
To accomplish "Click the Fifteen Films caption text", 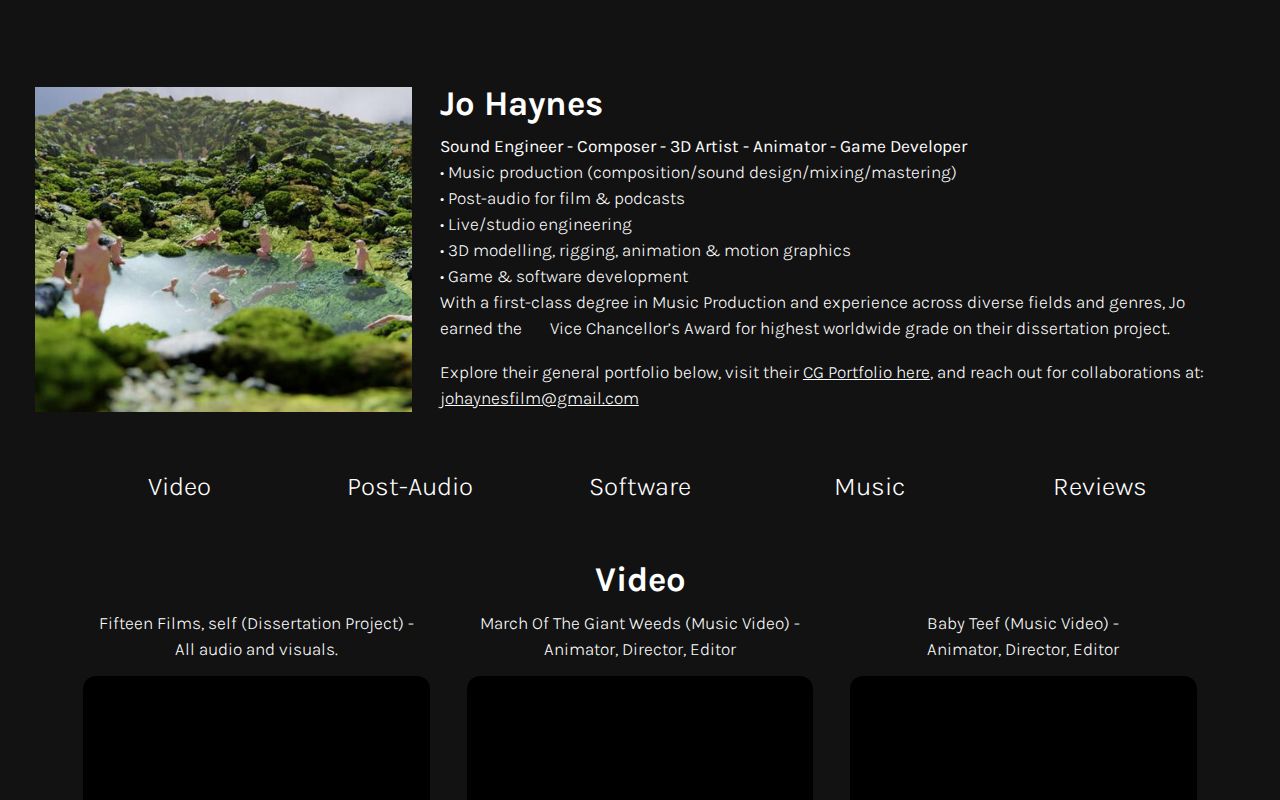I will point(256,636).
